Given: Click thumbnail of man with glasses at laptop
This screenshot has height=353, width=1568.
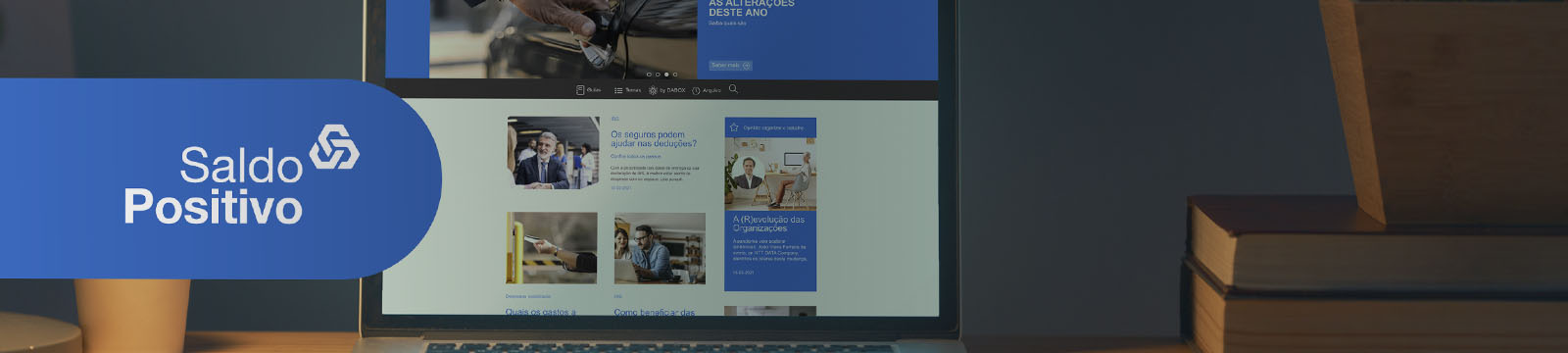Looking at the screenshot, I should coord(660,249).
